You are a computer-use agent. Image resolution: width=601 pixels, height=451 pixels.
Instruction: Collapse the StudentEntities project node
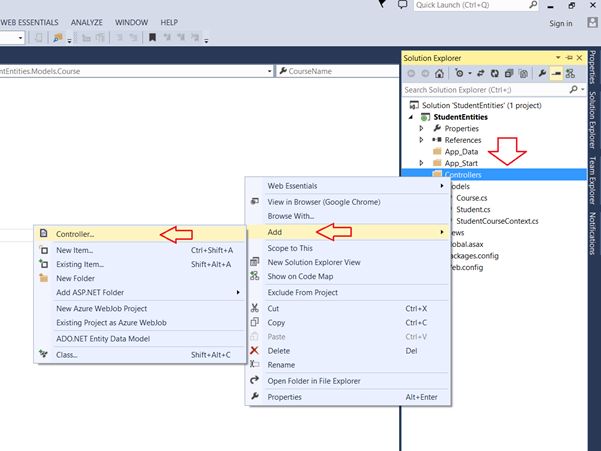pyautogui.click(x=411, y=117)
